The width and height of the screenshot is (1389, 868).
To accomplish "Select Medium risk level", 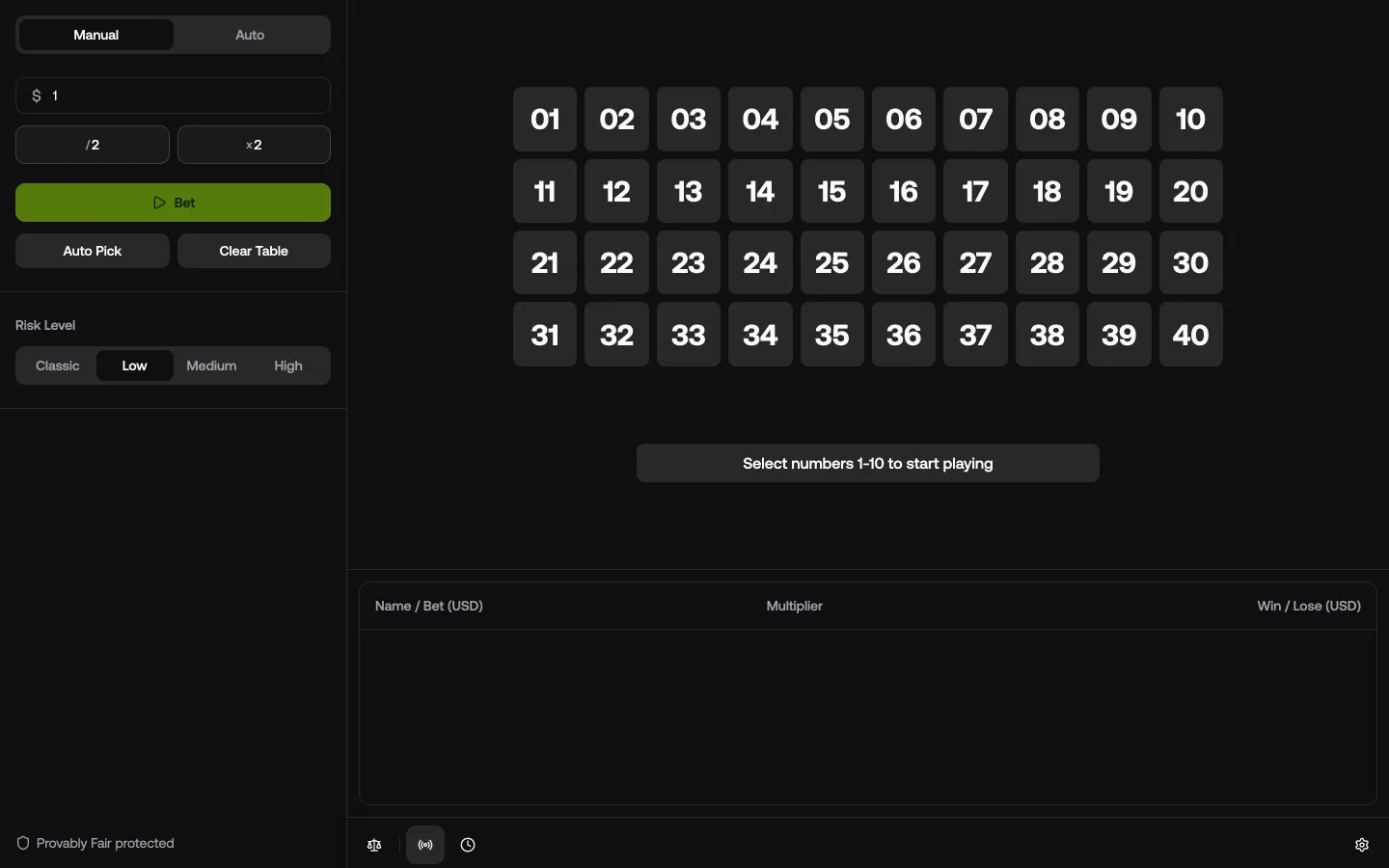I will (211, 366).
